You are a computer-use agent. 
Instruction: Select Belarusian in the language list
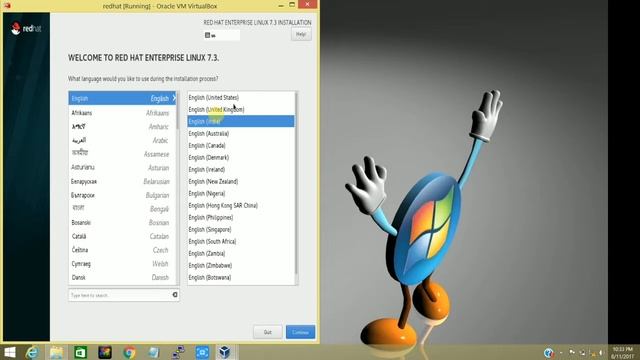[x=122, y=181]
